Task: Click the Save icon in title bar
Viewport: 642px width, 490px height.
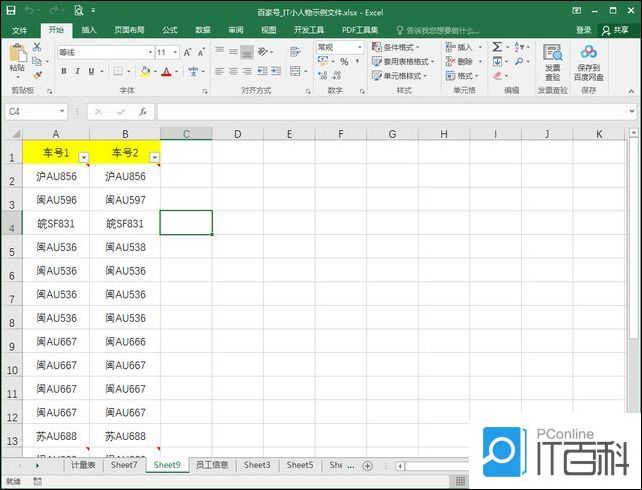Action: pyautogui.click(x=11, y=11)
